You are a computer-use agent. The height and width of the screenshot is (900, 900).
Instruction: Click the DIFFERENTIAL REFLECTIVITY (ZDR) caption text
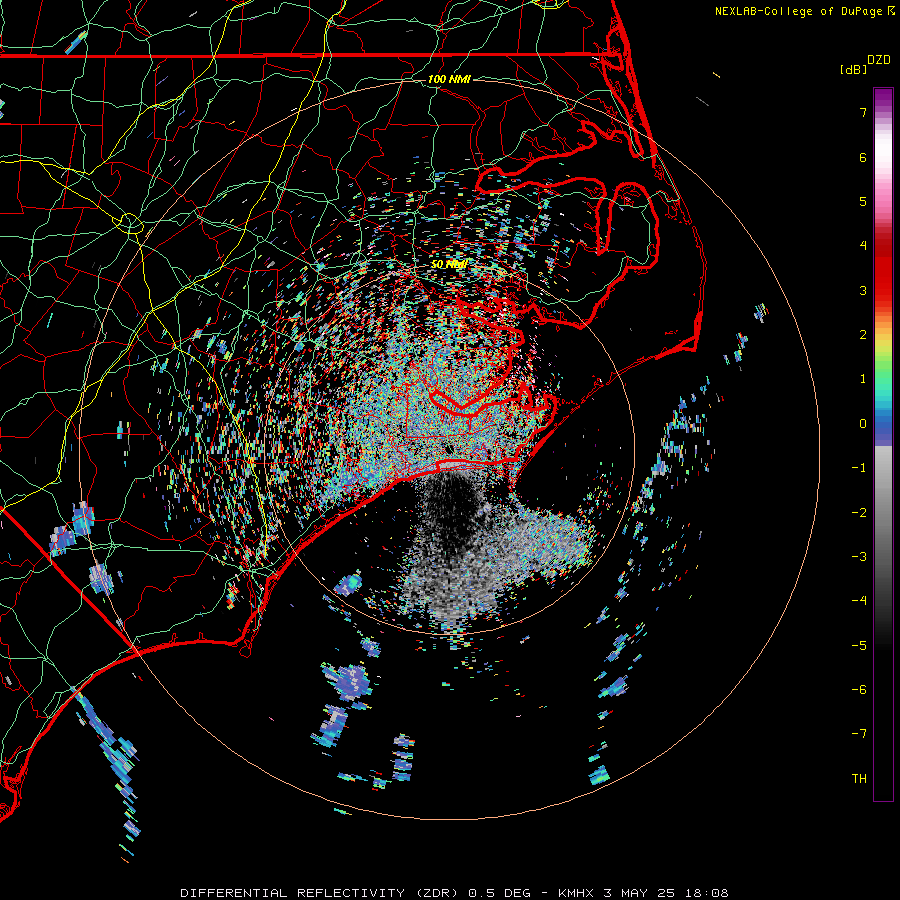[x=319, y=893]
